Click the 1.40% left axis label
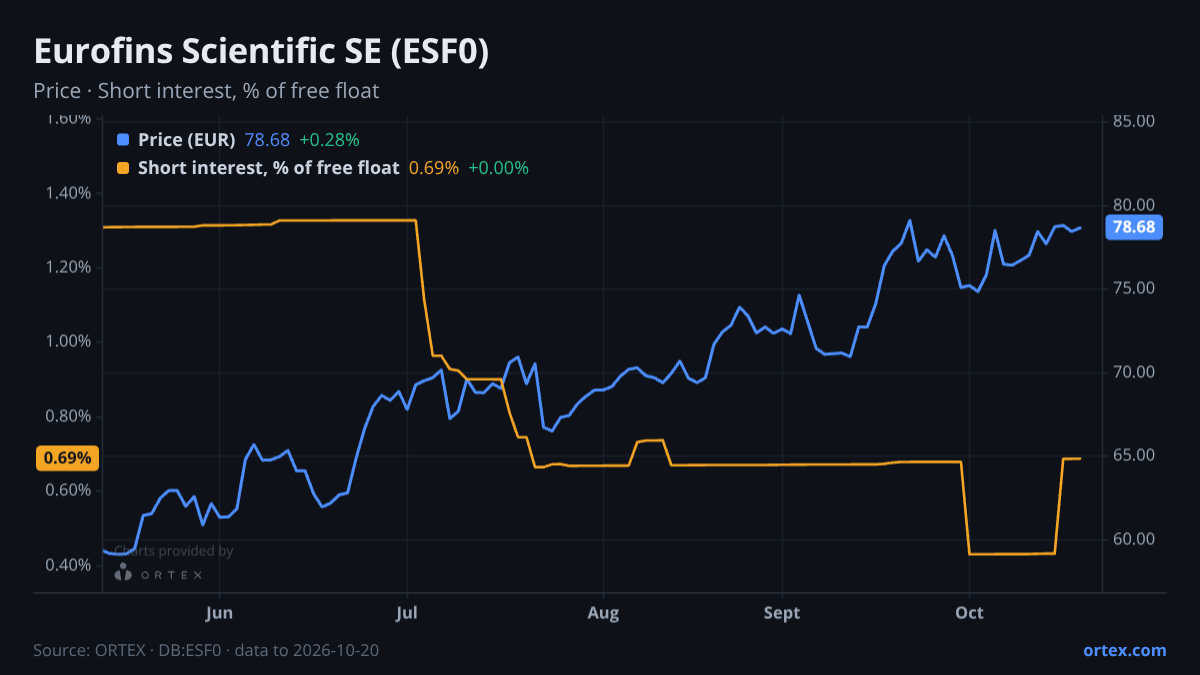Screen dimensions: 1200x675 click(69, 193)
